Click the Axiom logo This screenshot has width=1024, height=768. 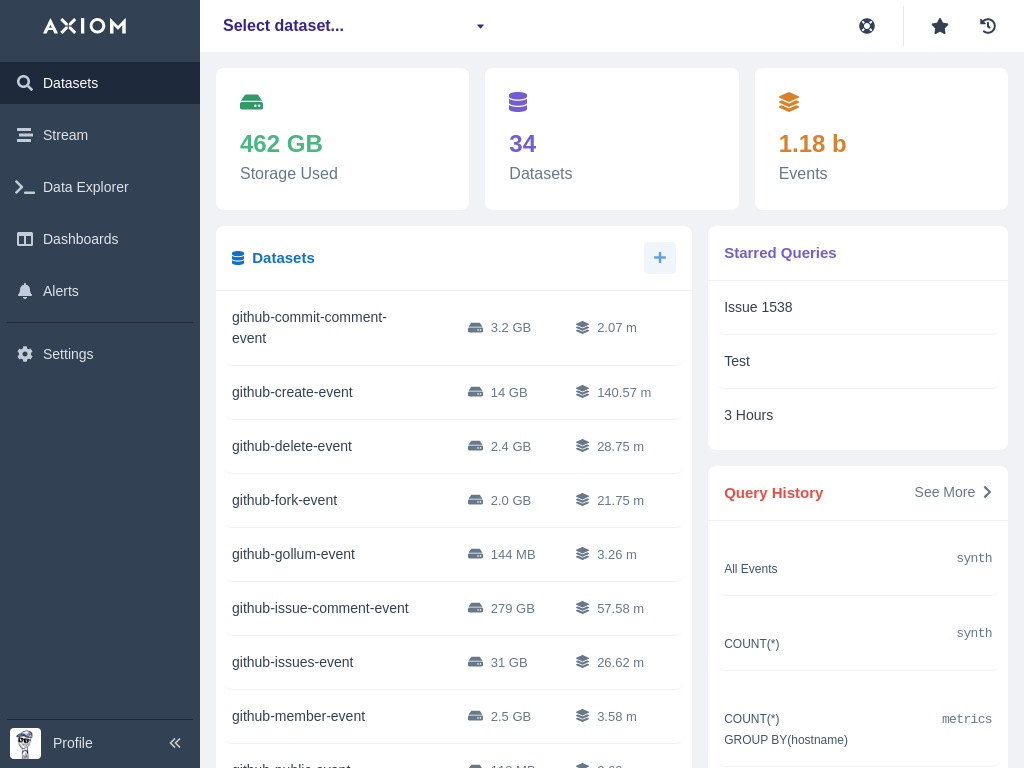click(84, 26)
